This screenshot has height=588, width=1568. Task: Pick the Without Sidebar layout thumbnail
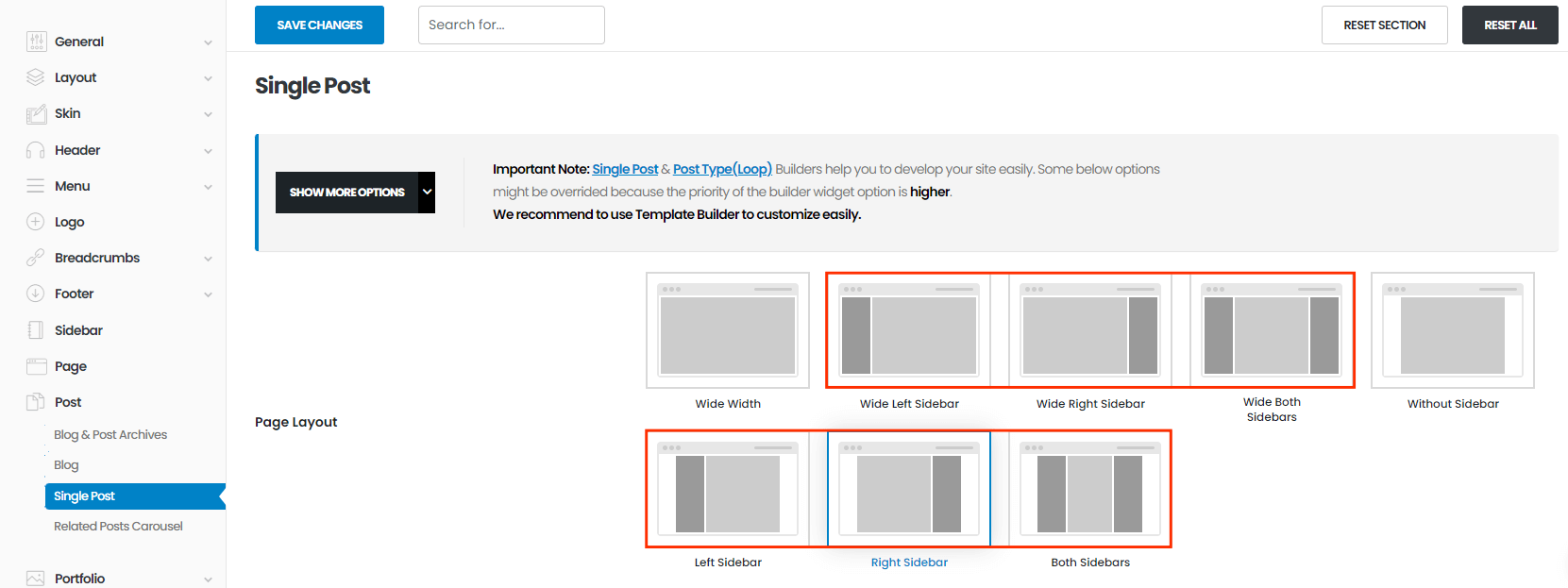1453,330
